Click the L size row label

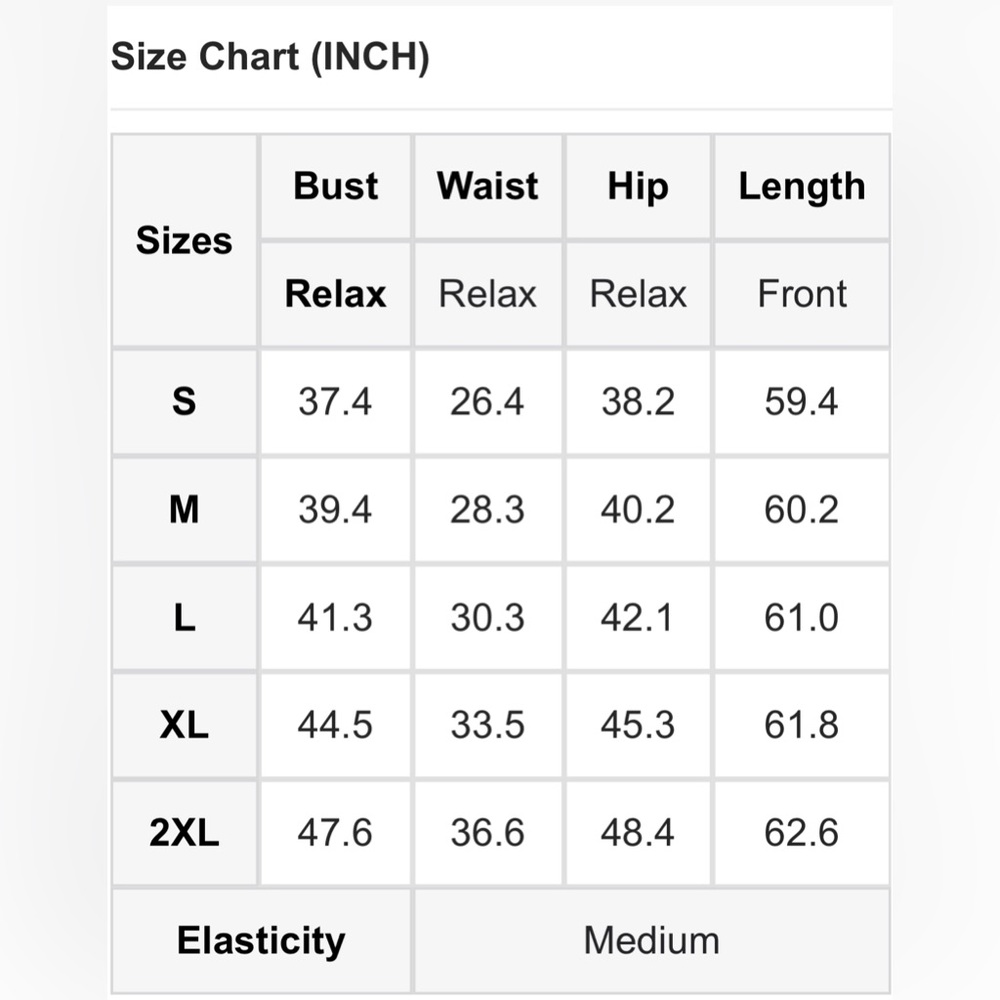pyautogui.click(x=184, y=617)
